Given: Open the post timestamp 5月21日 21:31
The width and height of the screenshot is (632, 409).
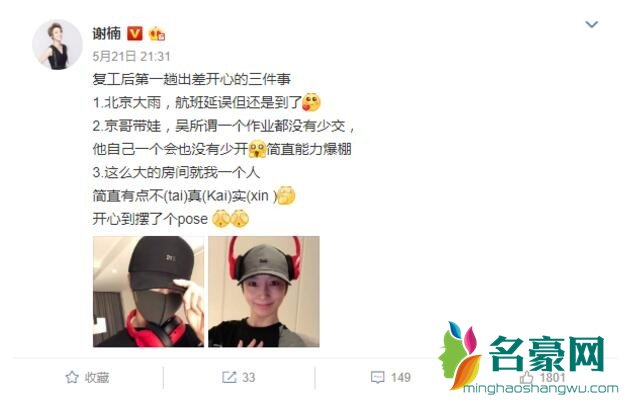Looking at the screenshot, I should [x=131, y=56].
